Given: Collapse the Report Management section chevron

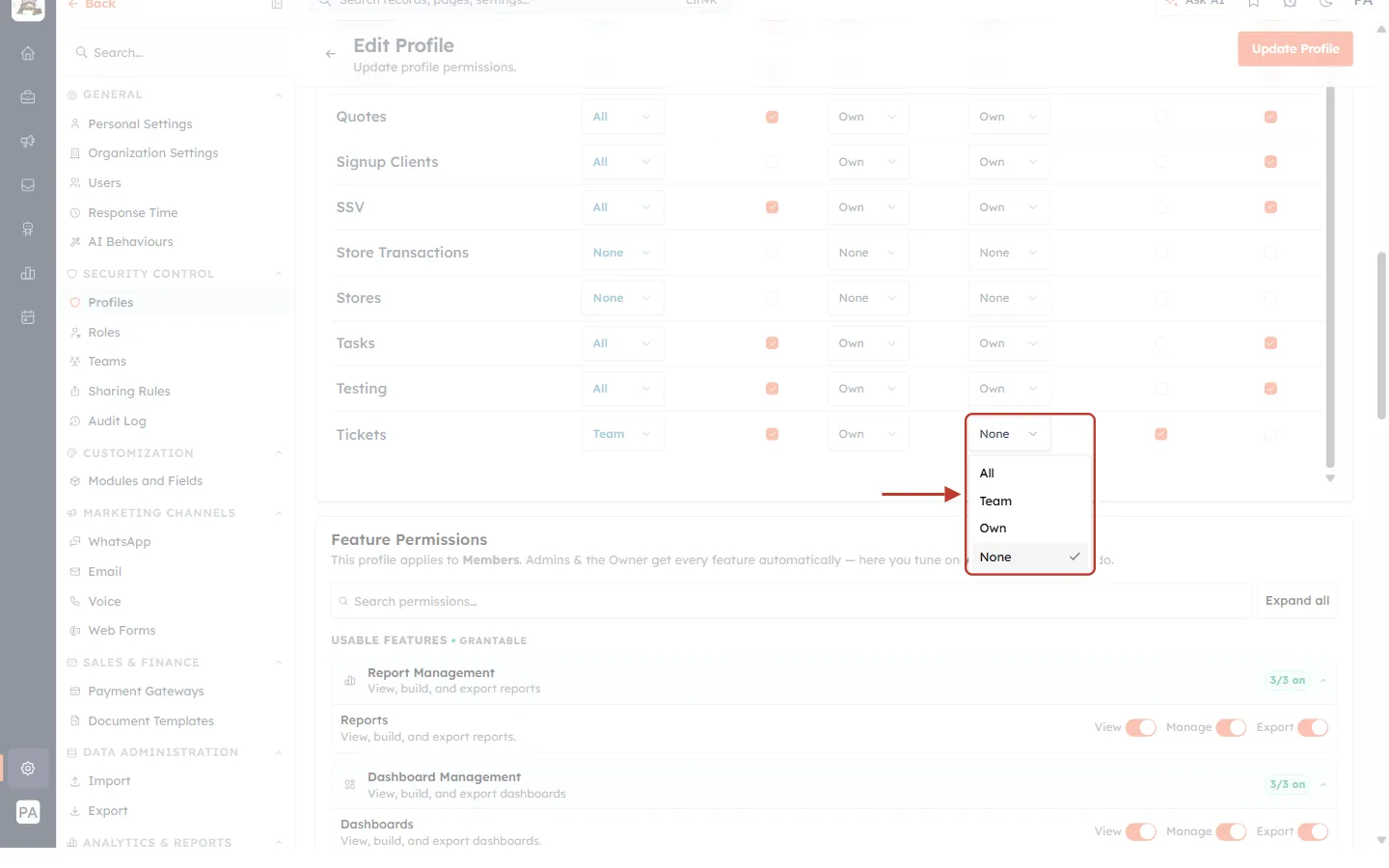Looking at the screenshot, I should [x=1323, y=681].
